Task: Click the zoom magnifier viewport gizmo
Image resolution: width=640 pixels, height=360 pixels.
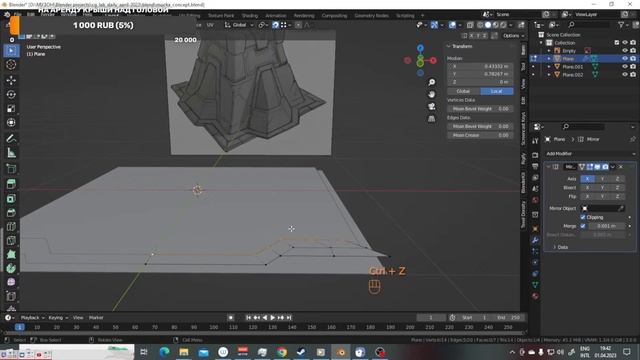Action: pos(431,82)
